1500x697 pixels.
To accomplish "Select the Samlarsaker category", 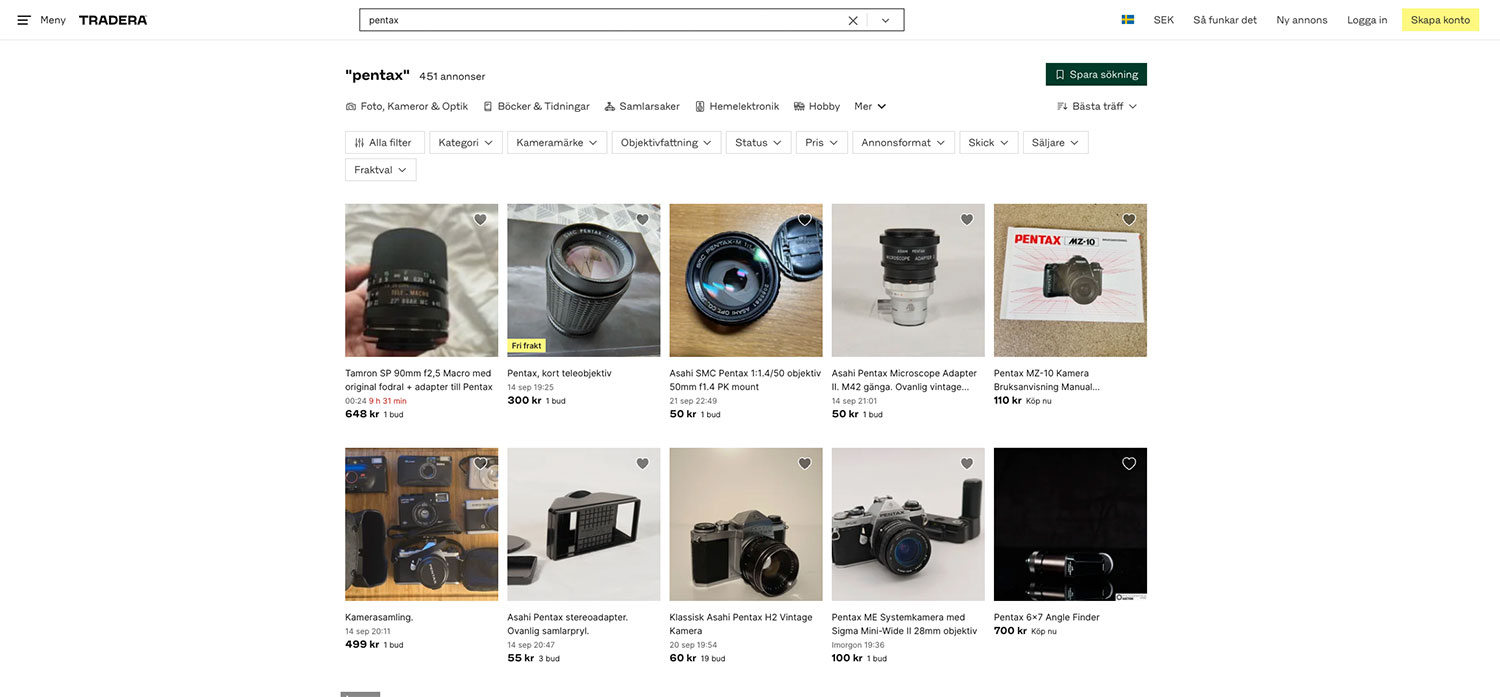I will click(x=642, y=106).
